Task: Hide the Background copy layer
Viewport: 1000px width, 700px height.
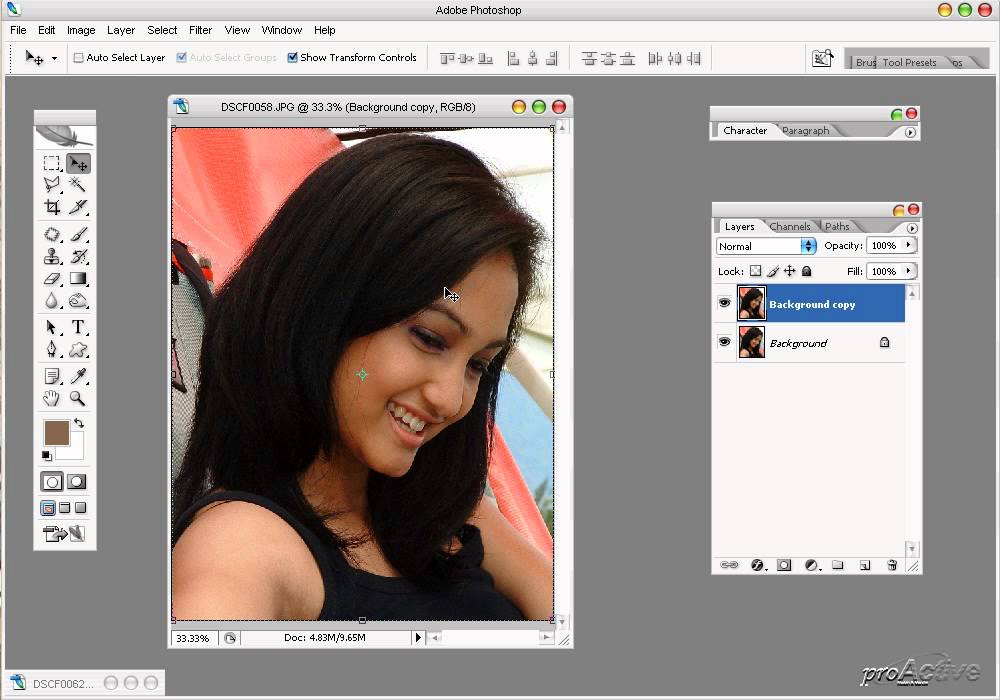Action: pos(724,303)
